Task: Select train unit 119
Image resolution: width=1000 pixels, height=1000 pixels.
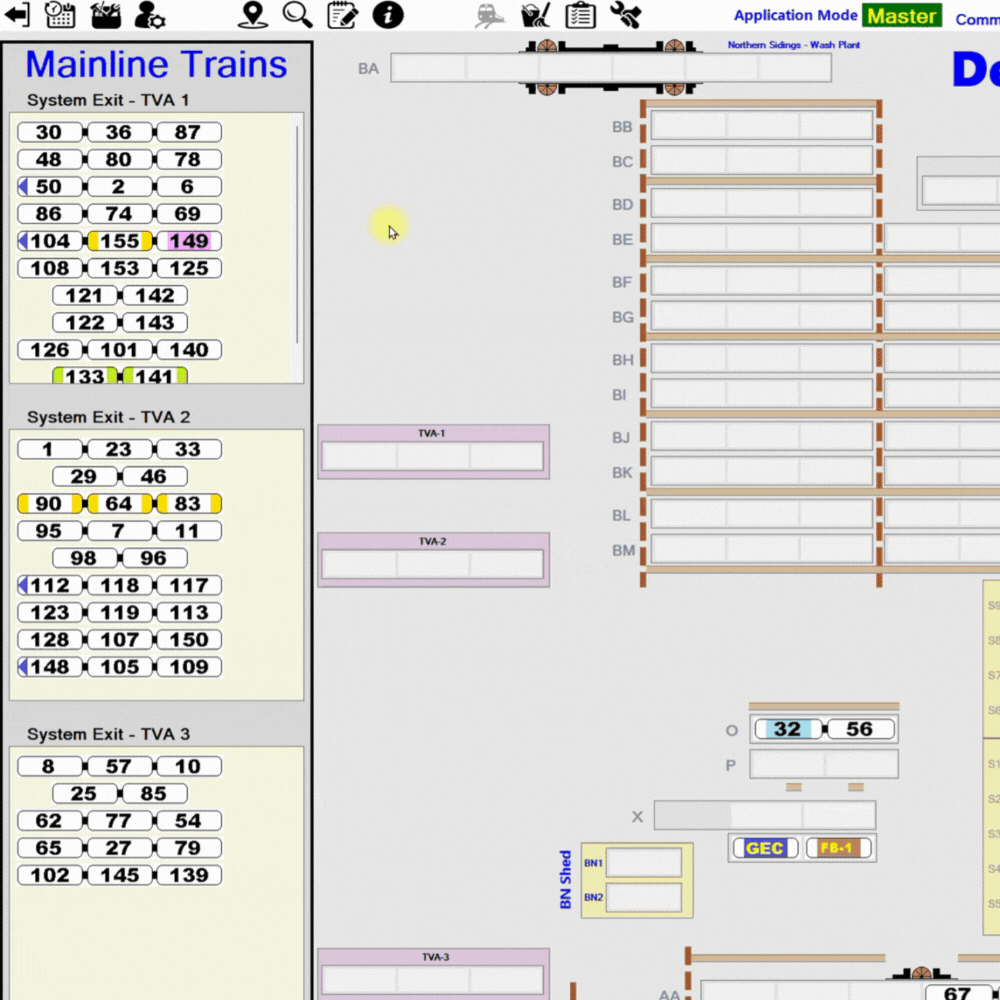Action: pyautogui.click(x=119, y=612)
